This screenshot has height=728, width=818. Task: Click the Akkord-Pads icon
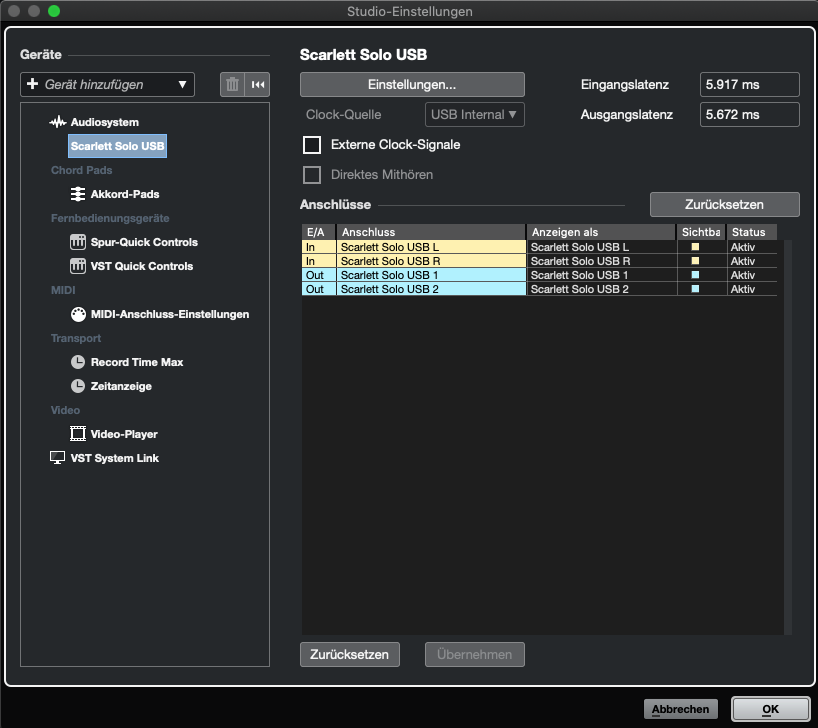click(78, 194)
